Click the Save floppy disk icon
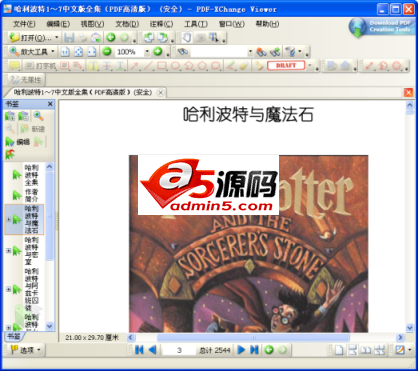Viewport: 418px width, 371px height. point(69,38)
